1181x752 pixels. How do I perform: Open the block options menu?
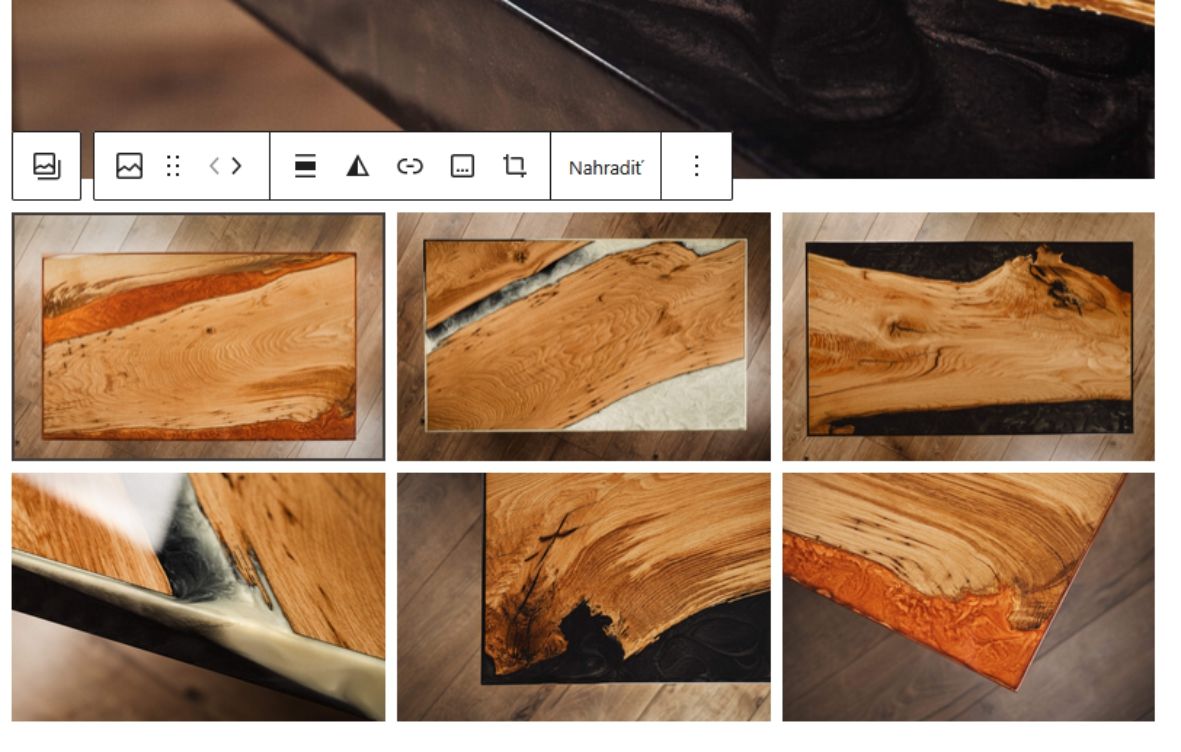pos(697,166)
